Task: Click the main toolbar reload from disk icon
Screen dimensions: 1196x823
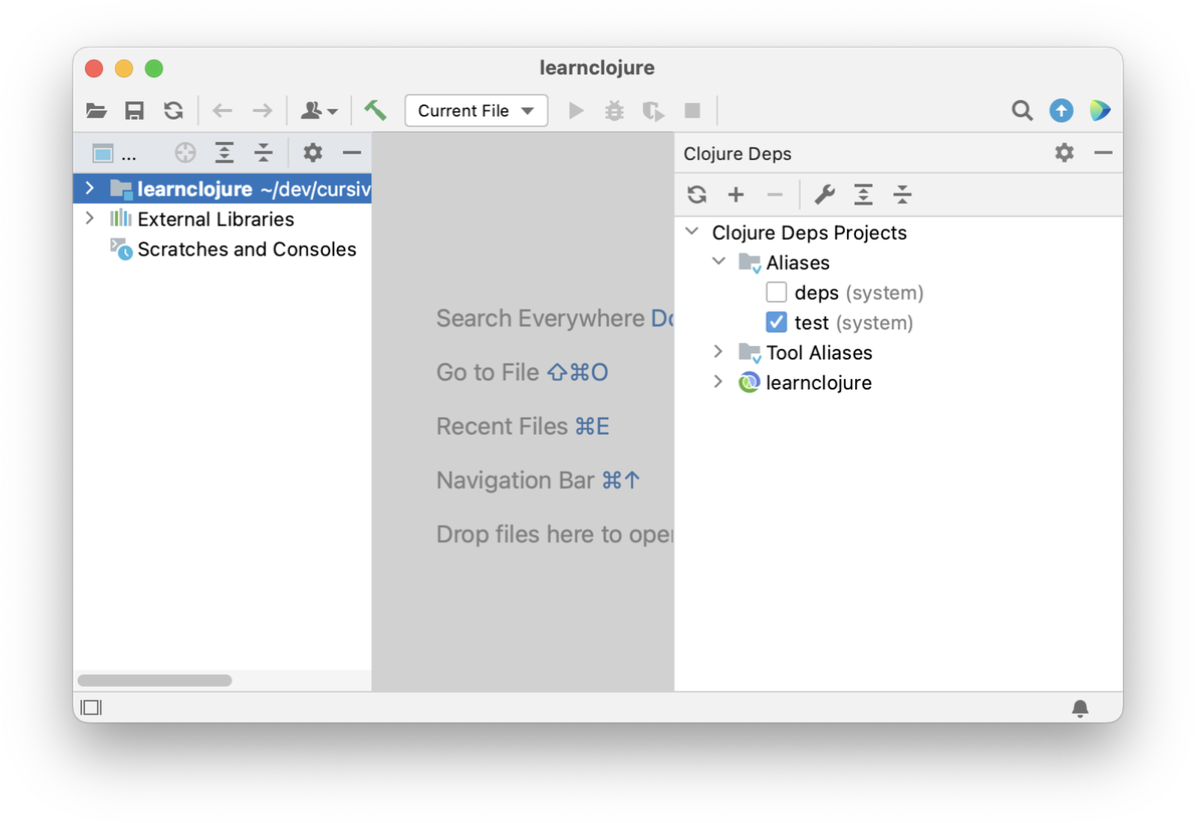Action: 173,111
